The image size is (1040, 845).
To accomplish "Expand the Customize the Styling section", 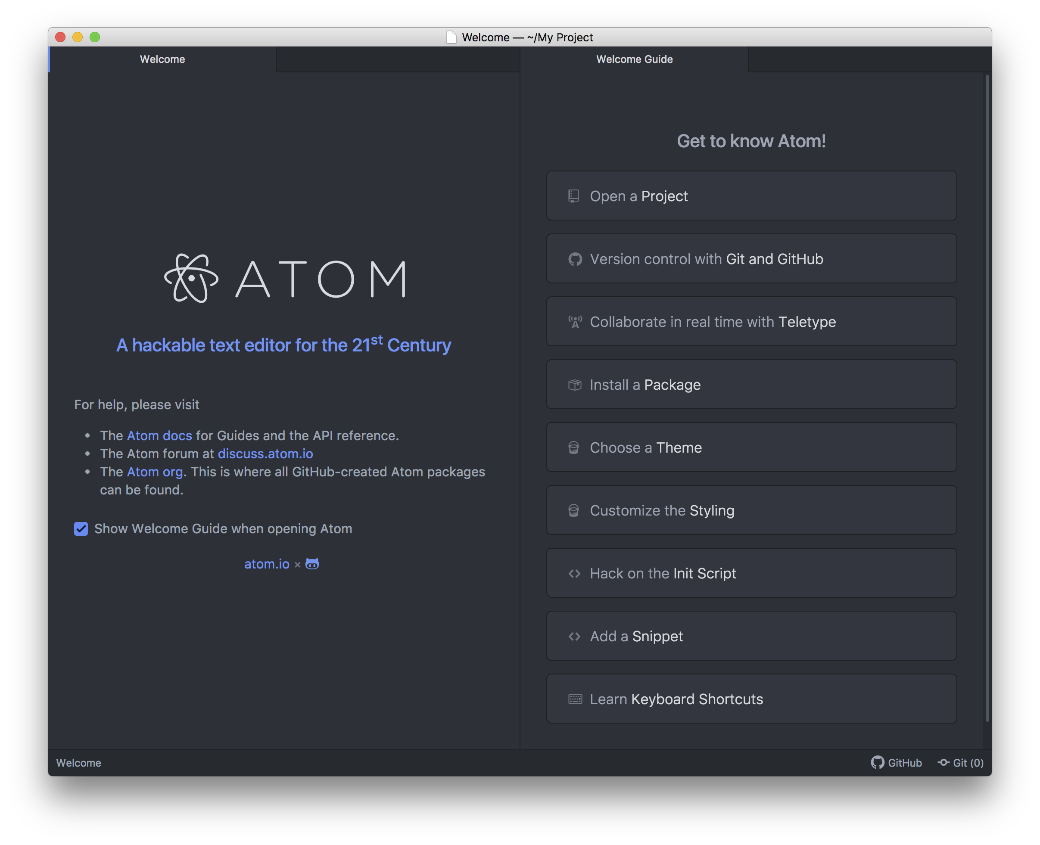I will coord(751,511).
